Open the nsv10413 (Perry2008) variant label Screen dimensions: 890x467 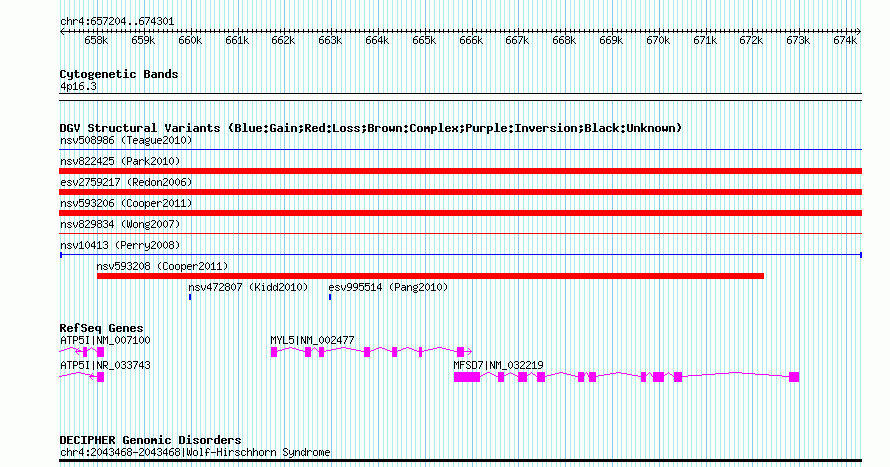point(120,245)
